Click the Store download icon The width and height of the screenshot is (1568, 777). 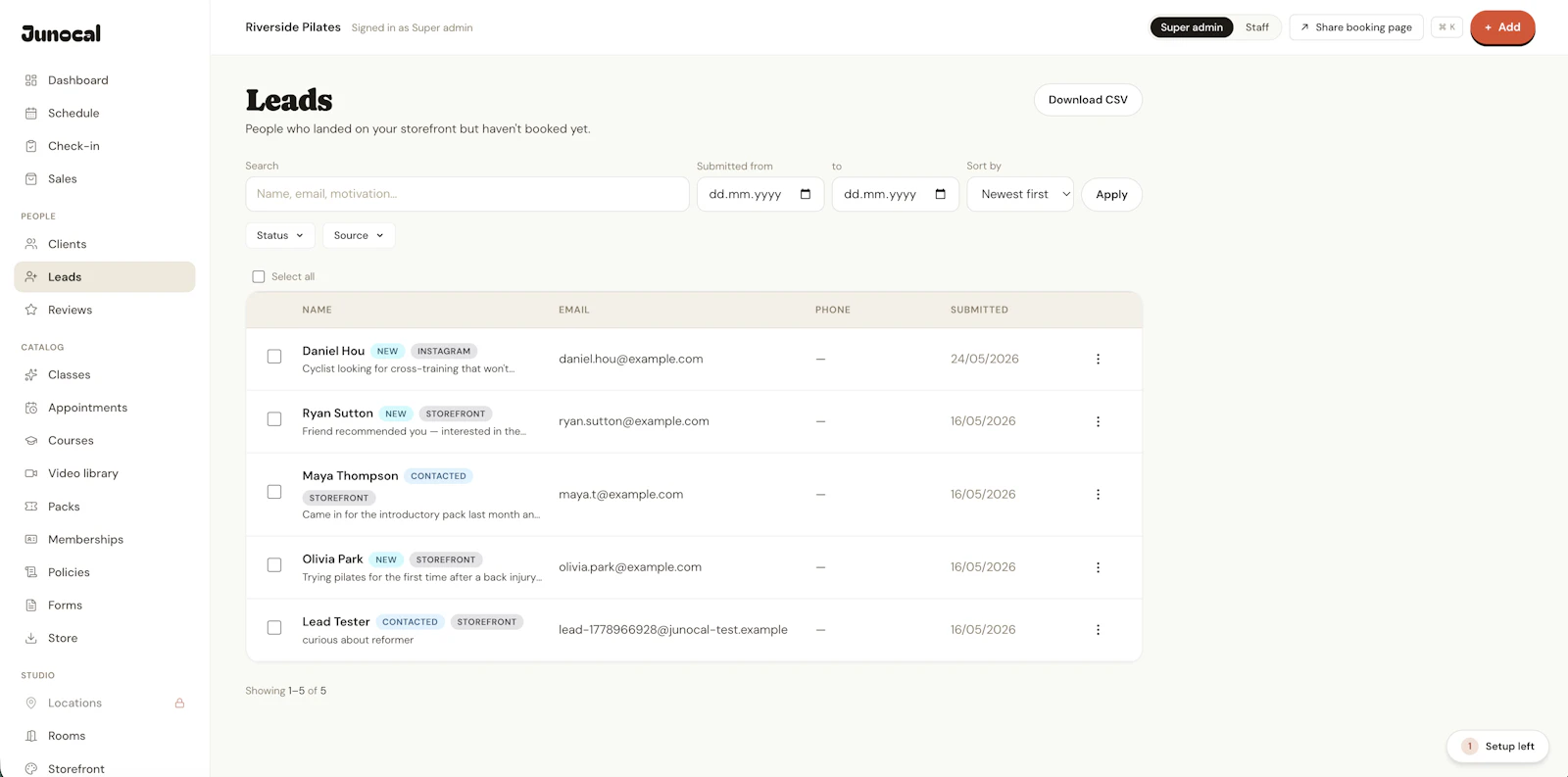tap(31, 638)
